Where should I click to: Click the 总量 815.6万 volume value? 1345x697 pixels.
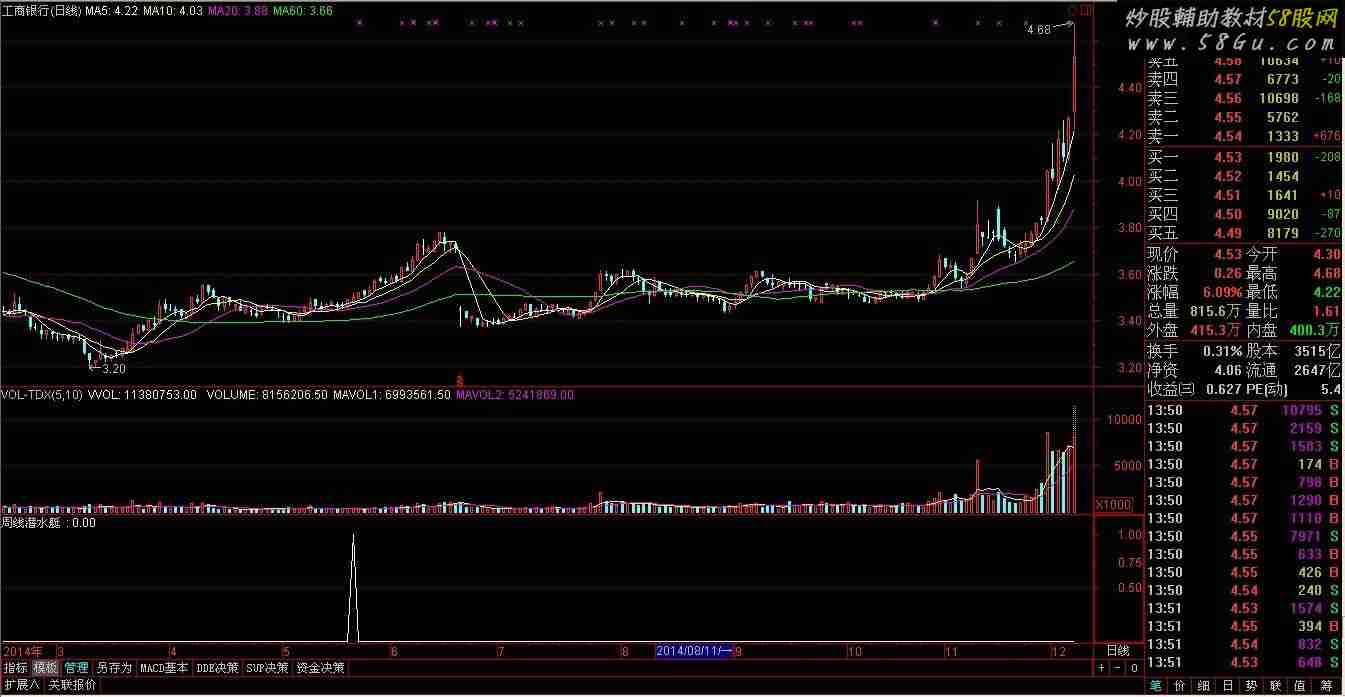[1214, 311]
